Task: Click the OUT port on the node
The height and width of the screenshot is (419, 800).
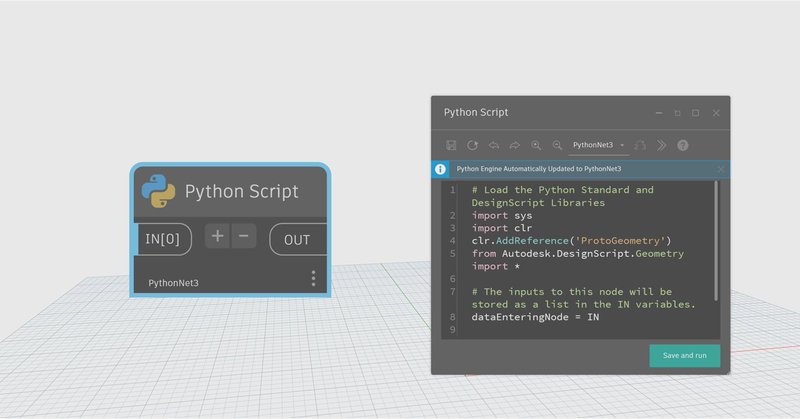Action: [x=297, y=239]
